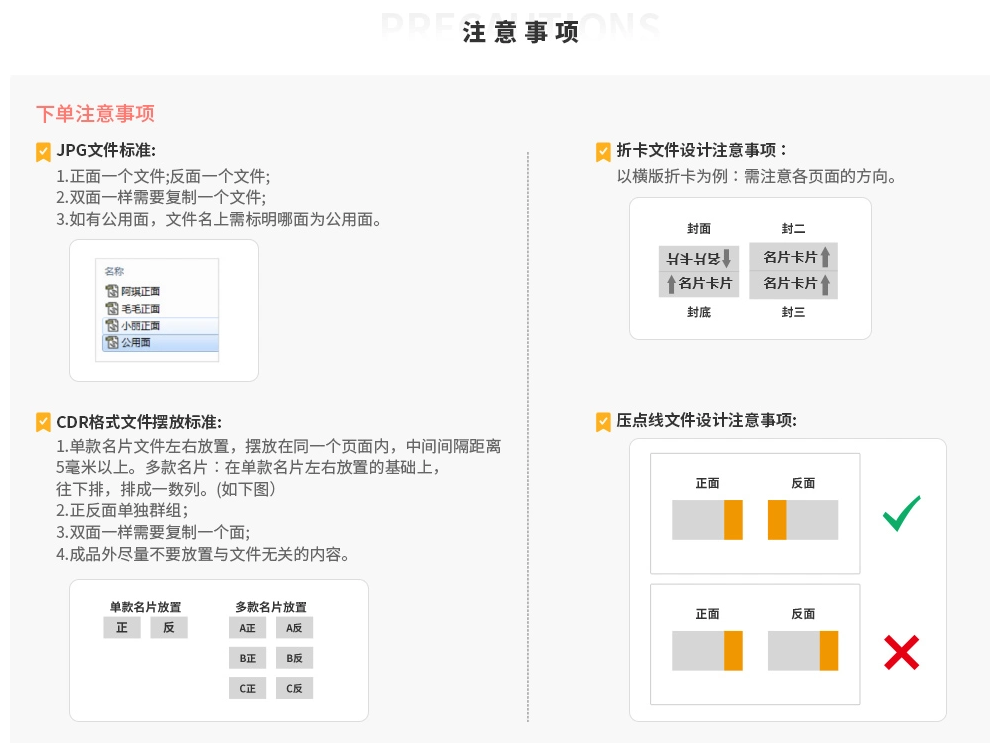Screen dimensions: 990x743
Task: Click the 封底 label in the fold diagram
Action: pyautogui.click(x=699, y=312)
